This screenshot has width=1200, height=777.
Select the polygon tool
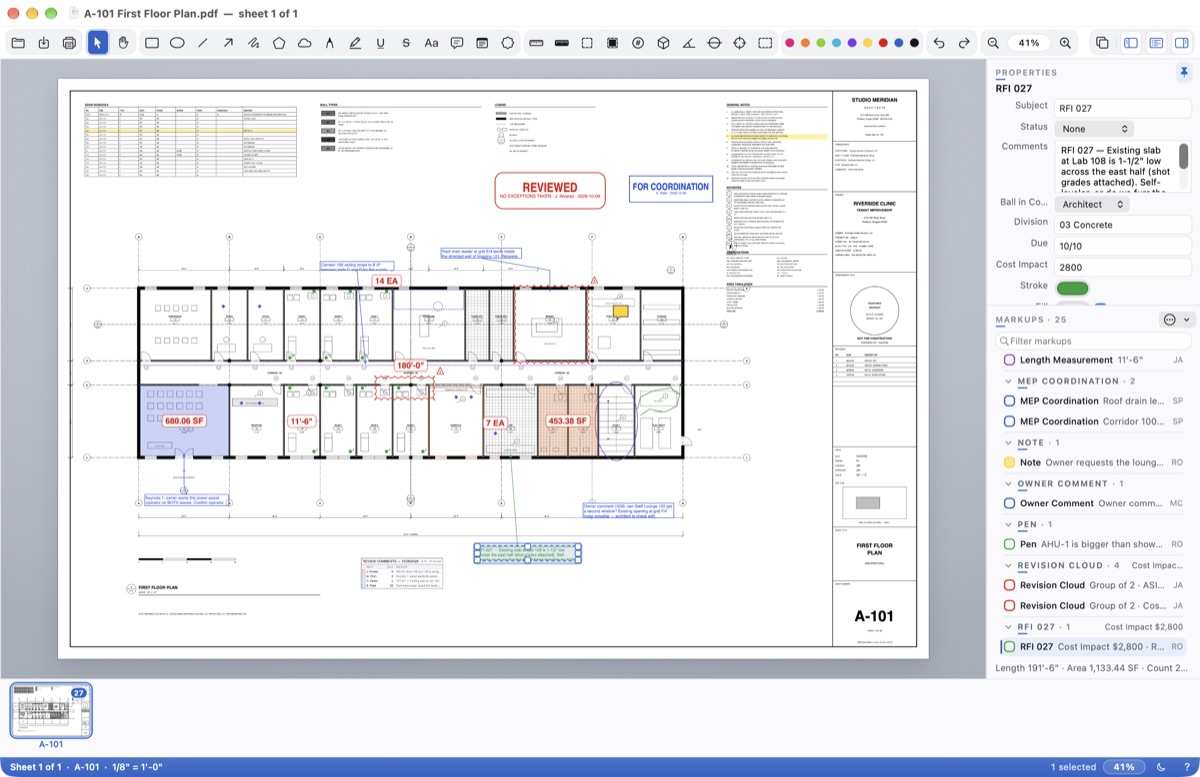(279, 43)
